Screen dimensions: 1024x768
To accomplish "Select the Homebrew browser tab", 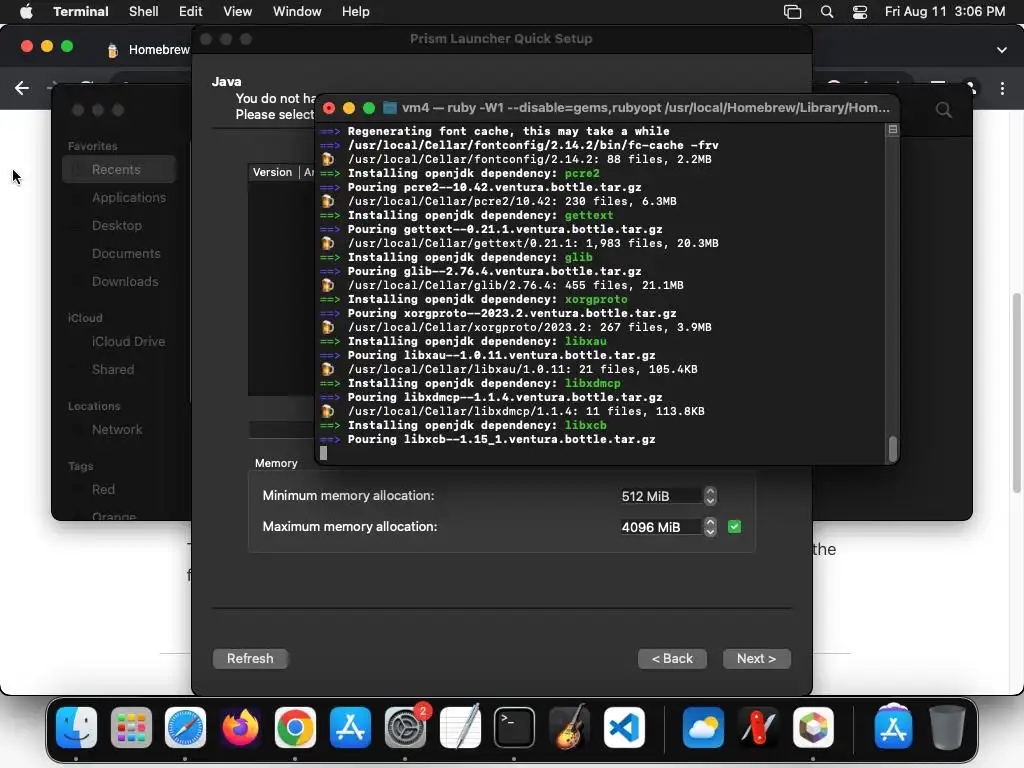I will click(x=147, y=50).
